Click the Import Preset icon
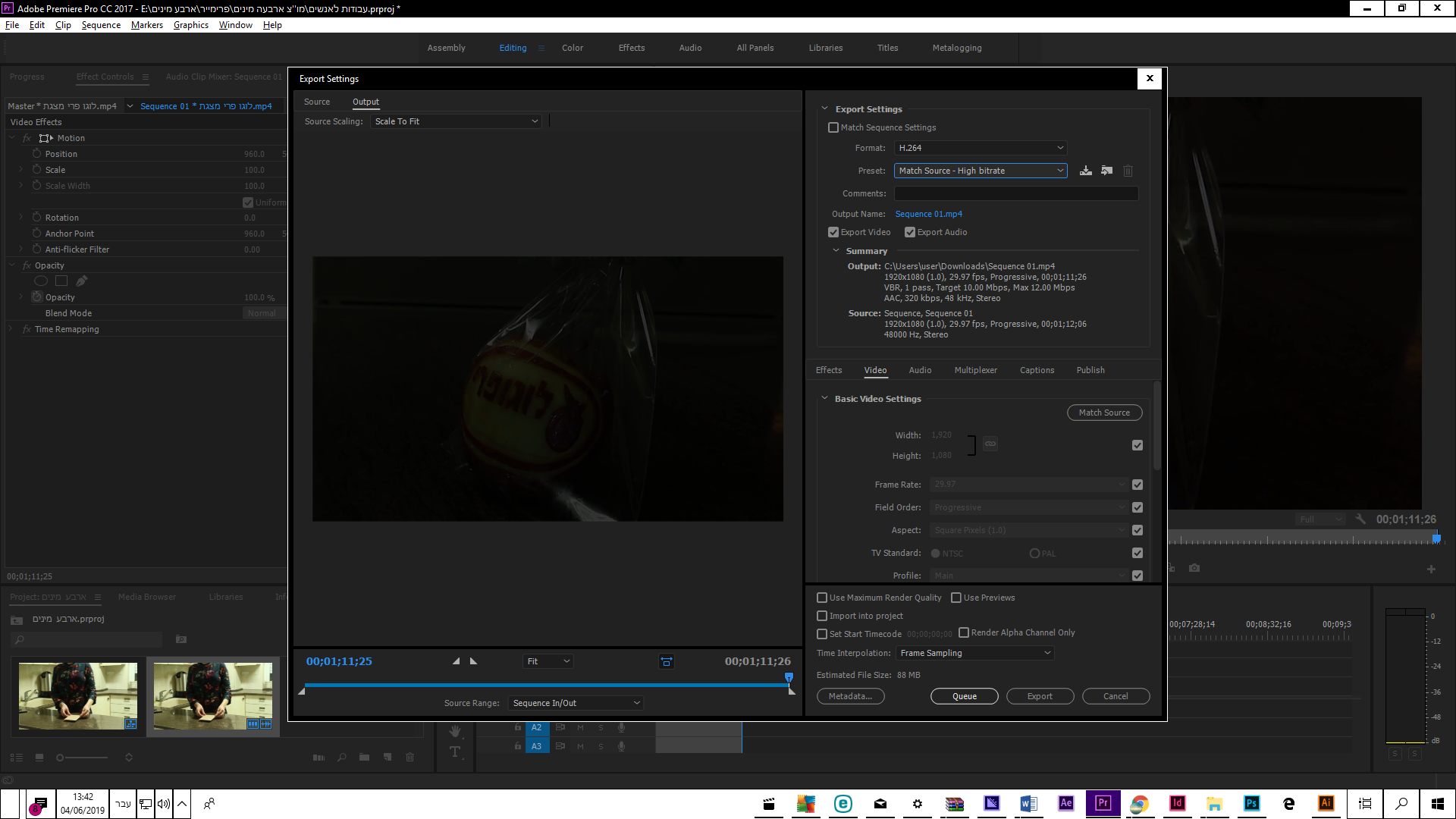This screenshot has width=1456, height=819. (x=1107, y=171)
